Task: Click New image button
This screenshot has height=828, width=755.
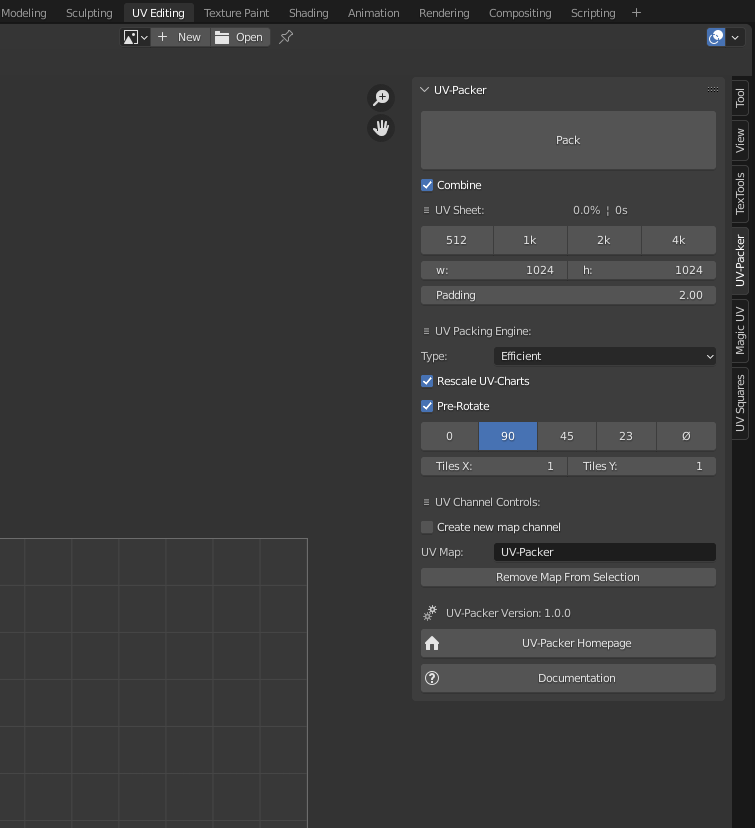Action: [181, 37]
